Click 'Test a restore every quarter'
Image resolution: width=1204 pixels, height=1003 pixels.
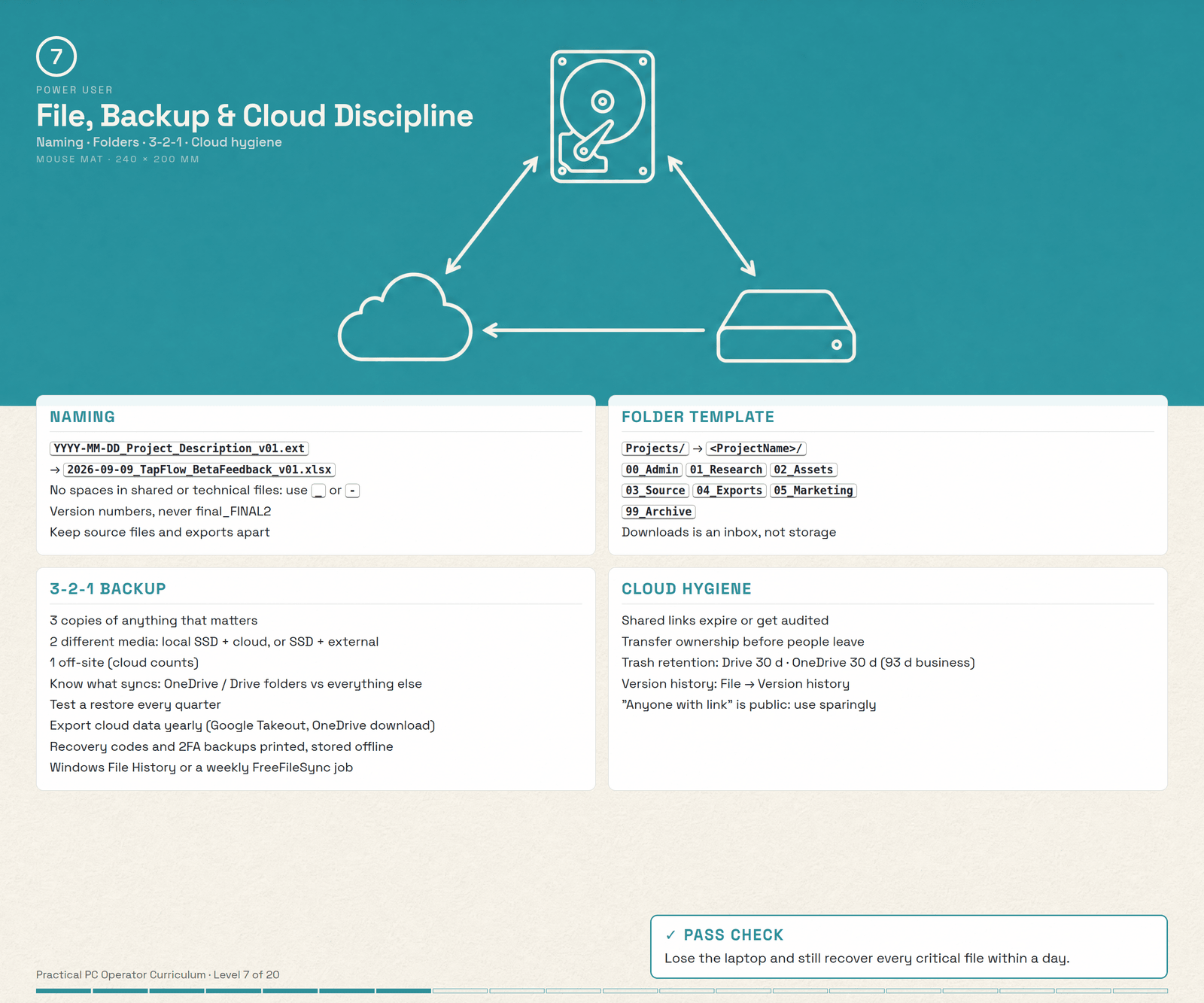(x=135, y=705)
